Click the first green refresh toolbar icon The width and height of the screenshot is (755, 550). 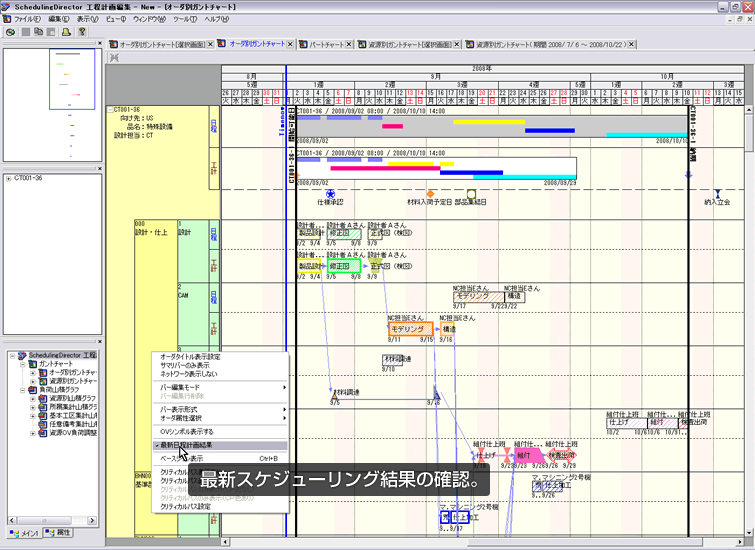[11, 32]
